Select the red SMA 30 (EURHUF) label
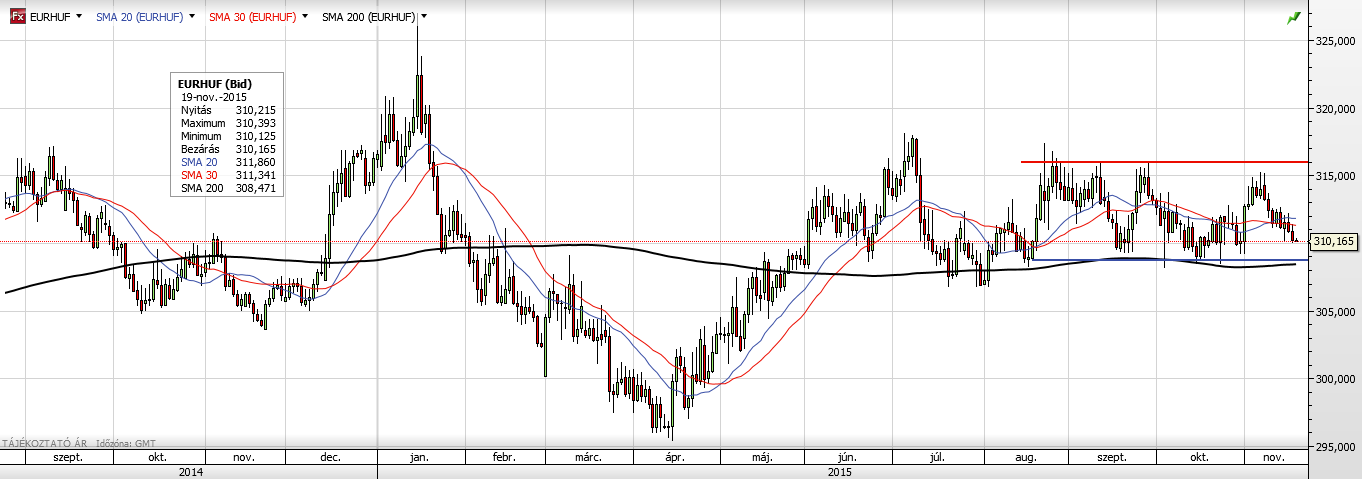 point(252,17)
